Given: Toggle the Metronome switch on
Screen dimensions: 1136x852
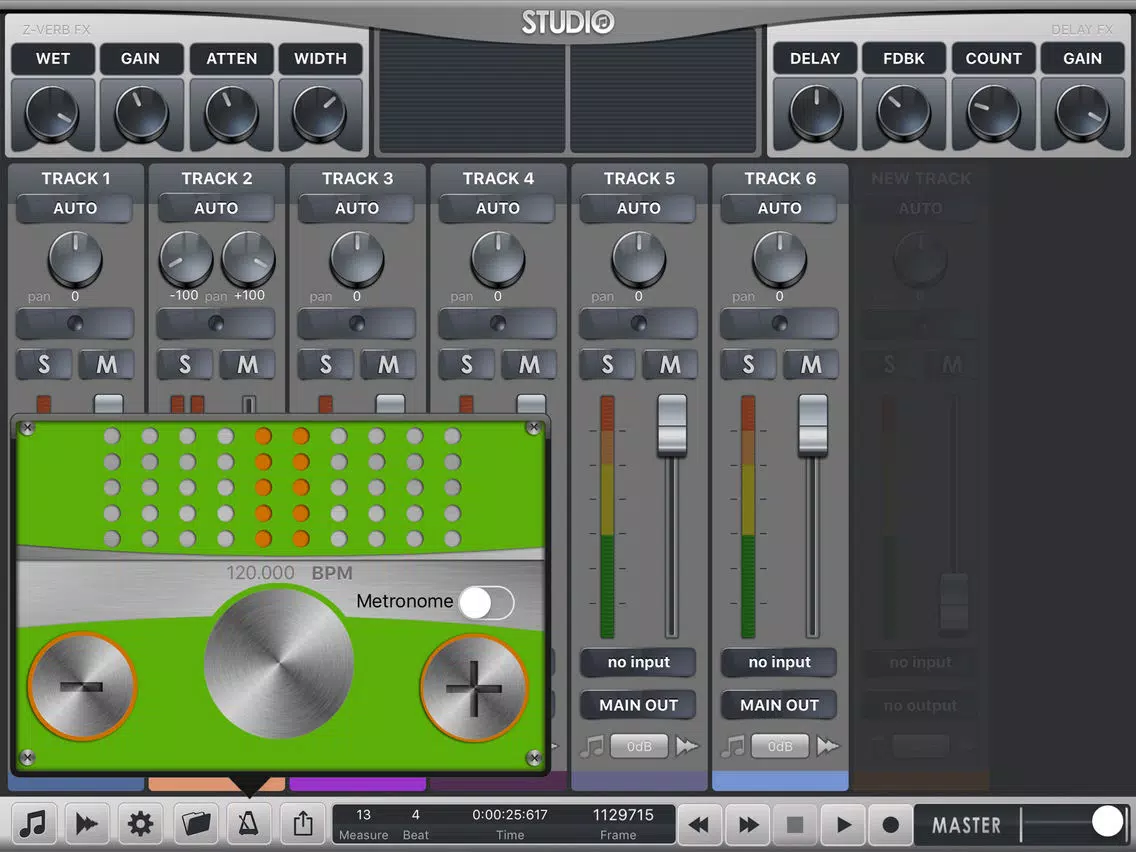Looking at the screenshot, I should (x=486, y=603).
